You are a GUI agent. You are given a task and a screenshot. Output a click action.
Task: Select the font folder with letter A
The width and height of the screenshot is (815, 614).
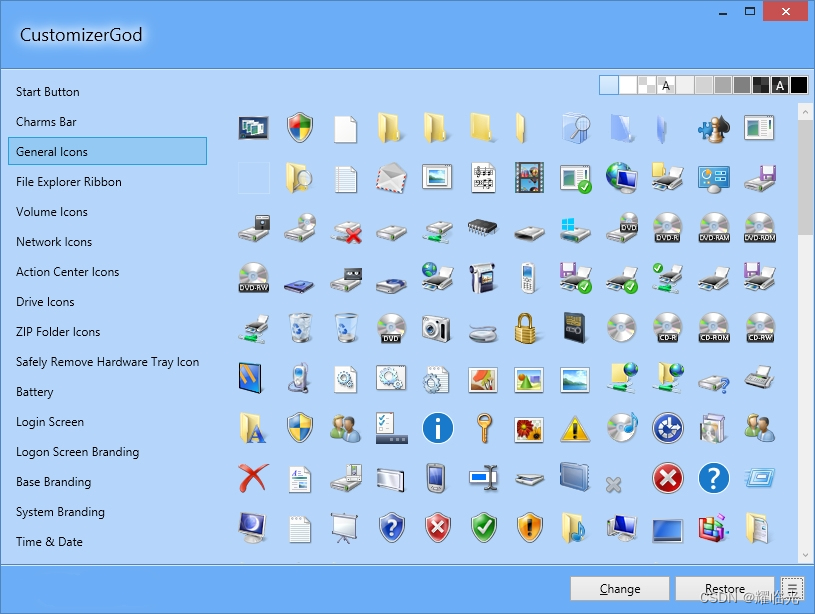coord(253,428)
